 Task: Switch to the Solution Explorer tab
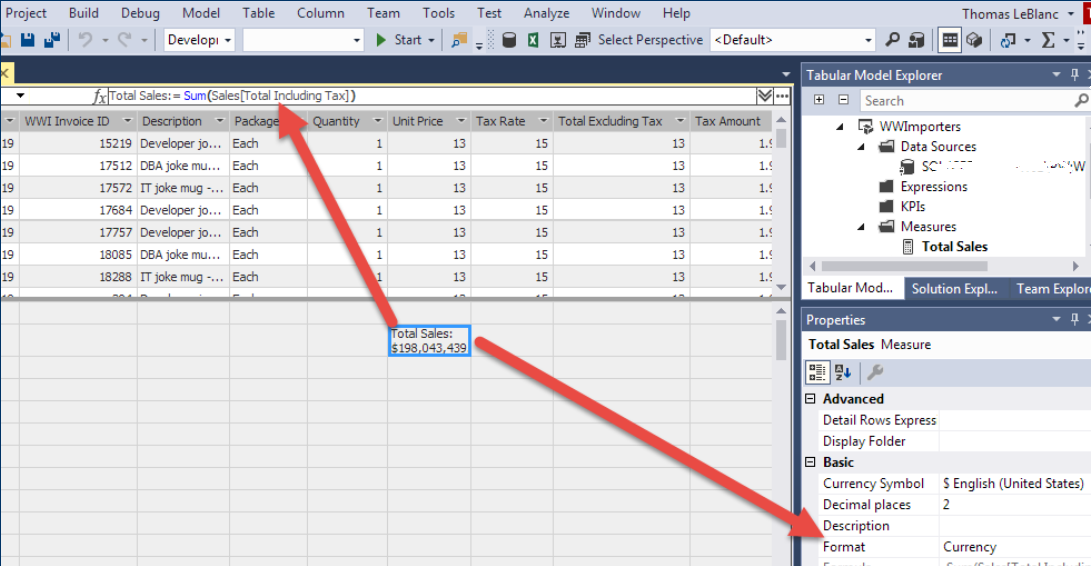(x=954, y=288)
